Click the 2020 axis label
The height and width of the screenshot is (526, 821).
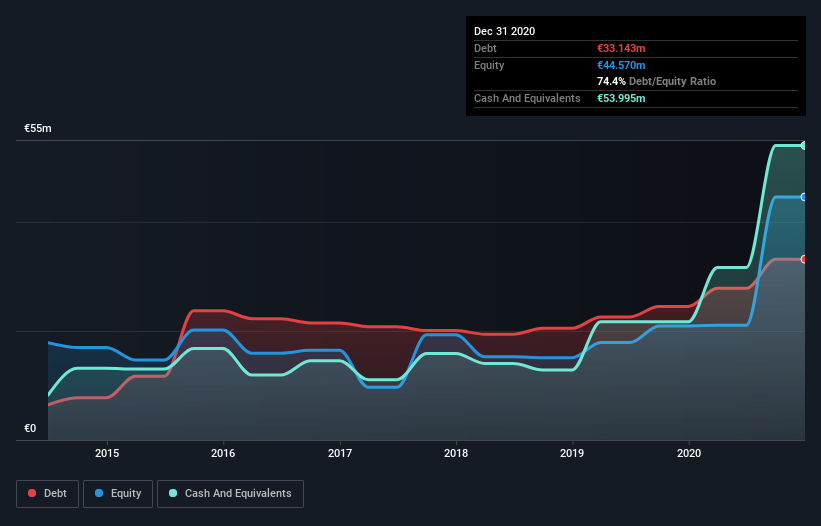689,453
